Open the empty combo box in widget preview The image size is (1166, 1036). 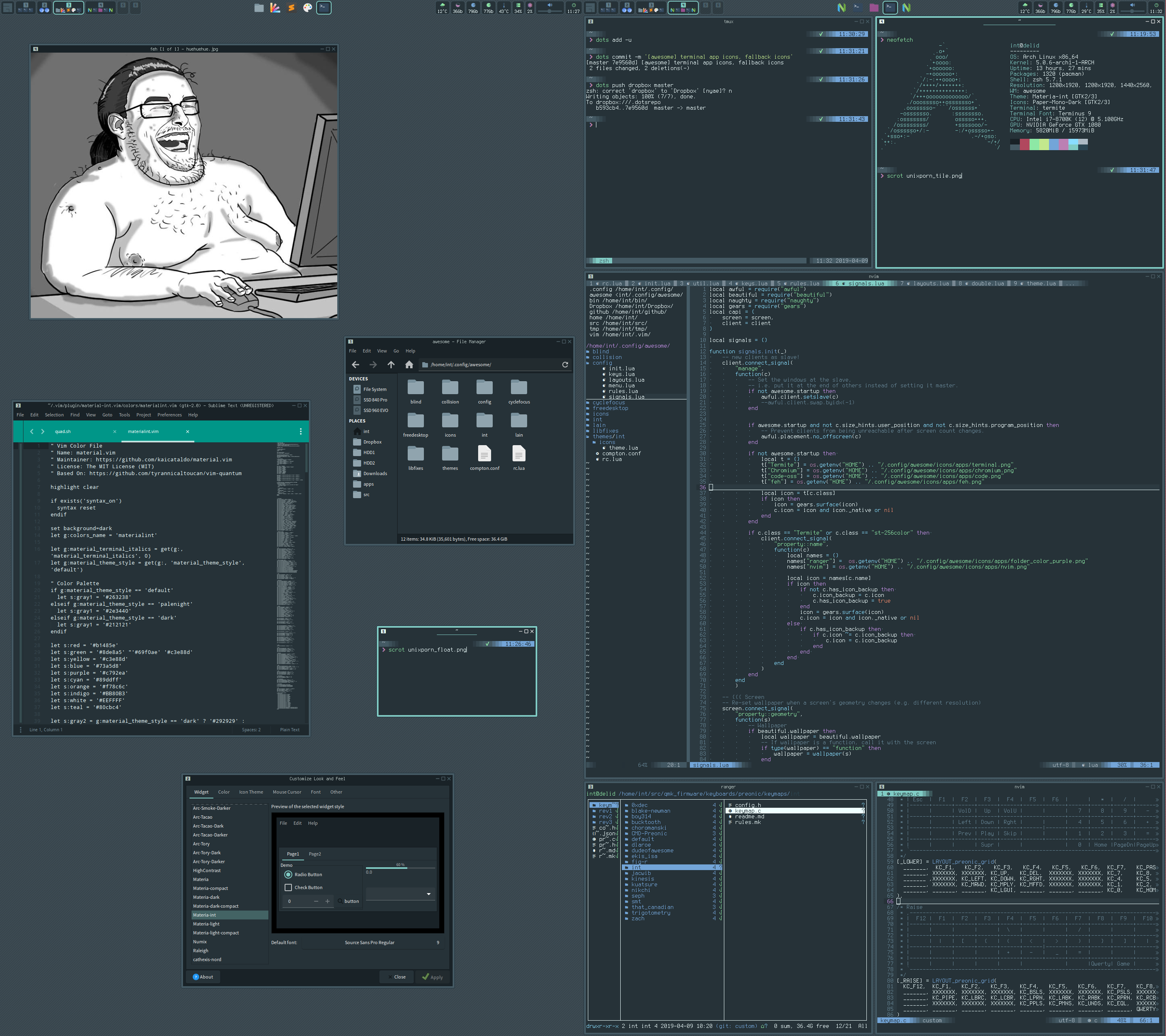click(400, 894)
